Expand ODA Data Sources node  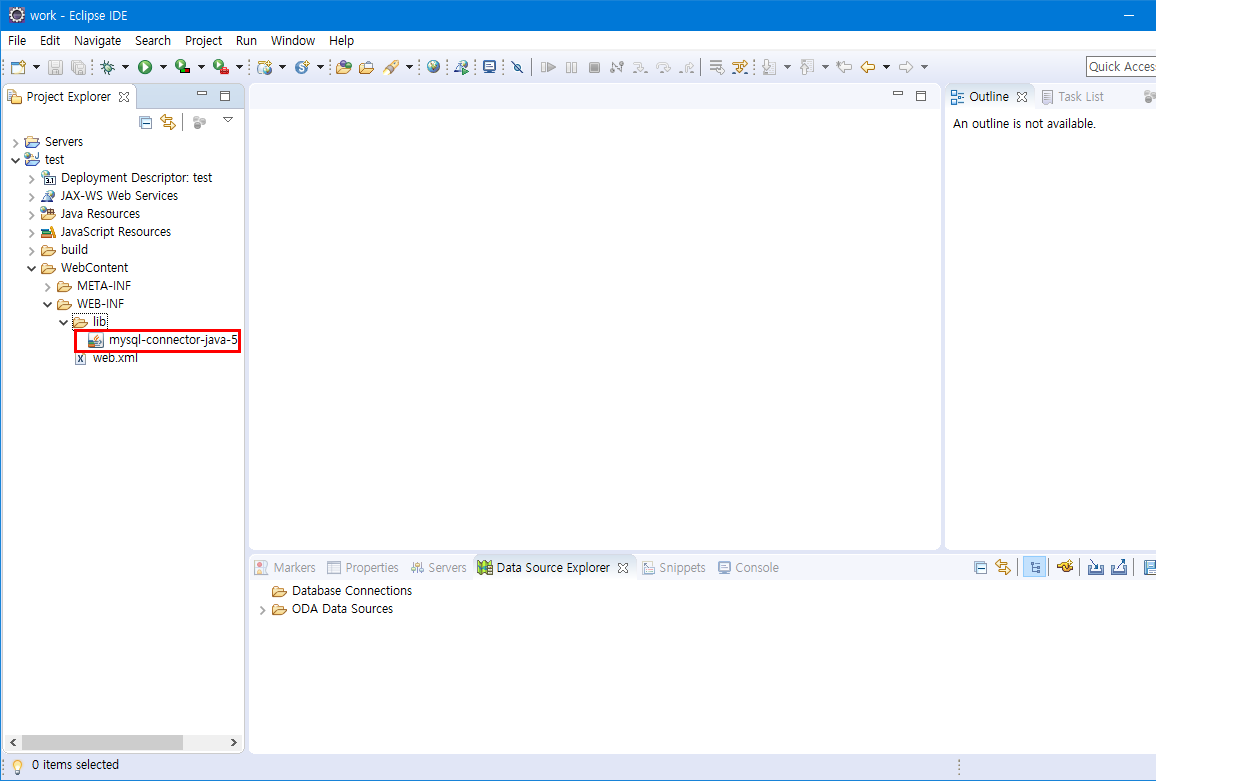click(x=263, y=610)
